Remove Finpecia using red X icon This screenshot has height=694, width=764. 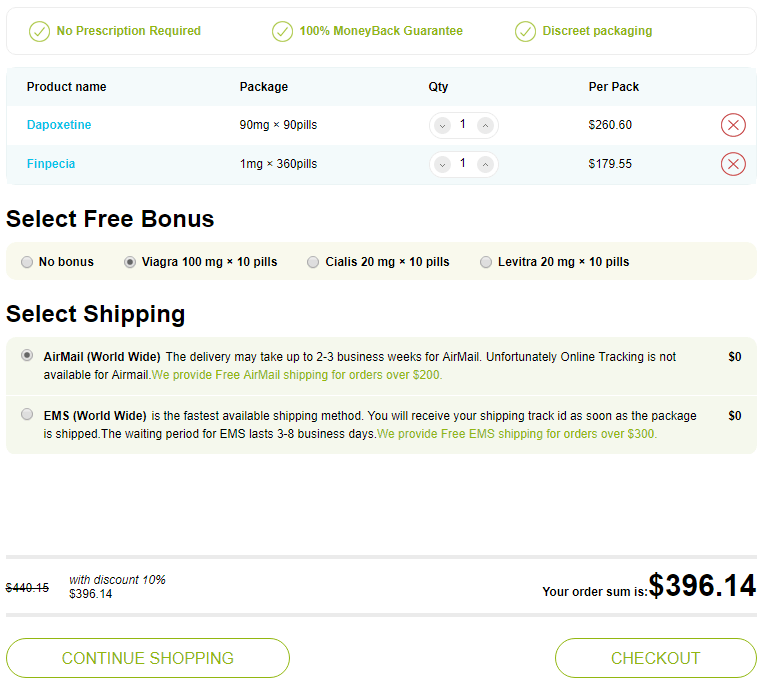[x=733, y=164]
